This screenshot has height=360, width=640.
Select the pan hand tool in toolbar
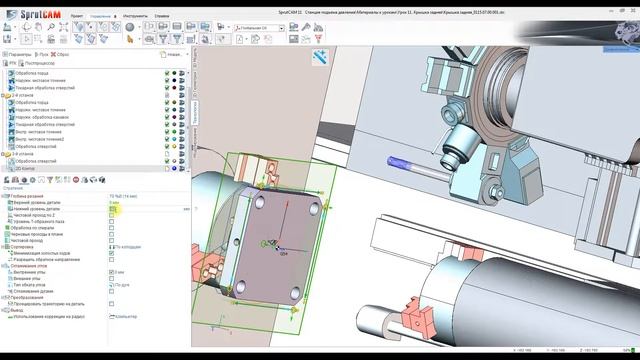coord(38,27)
